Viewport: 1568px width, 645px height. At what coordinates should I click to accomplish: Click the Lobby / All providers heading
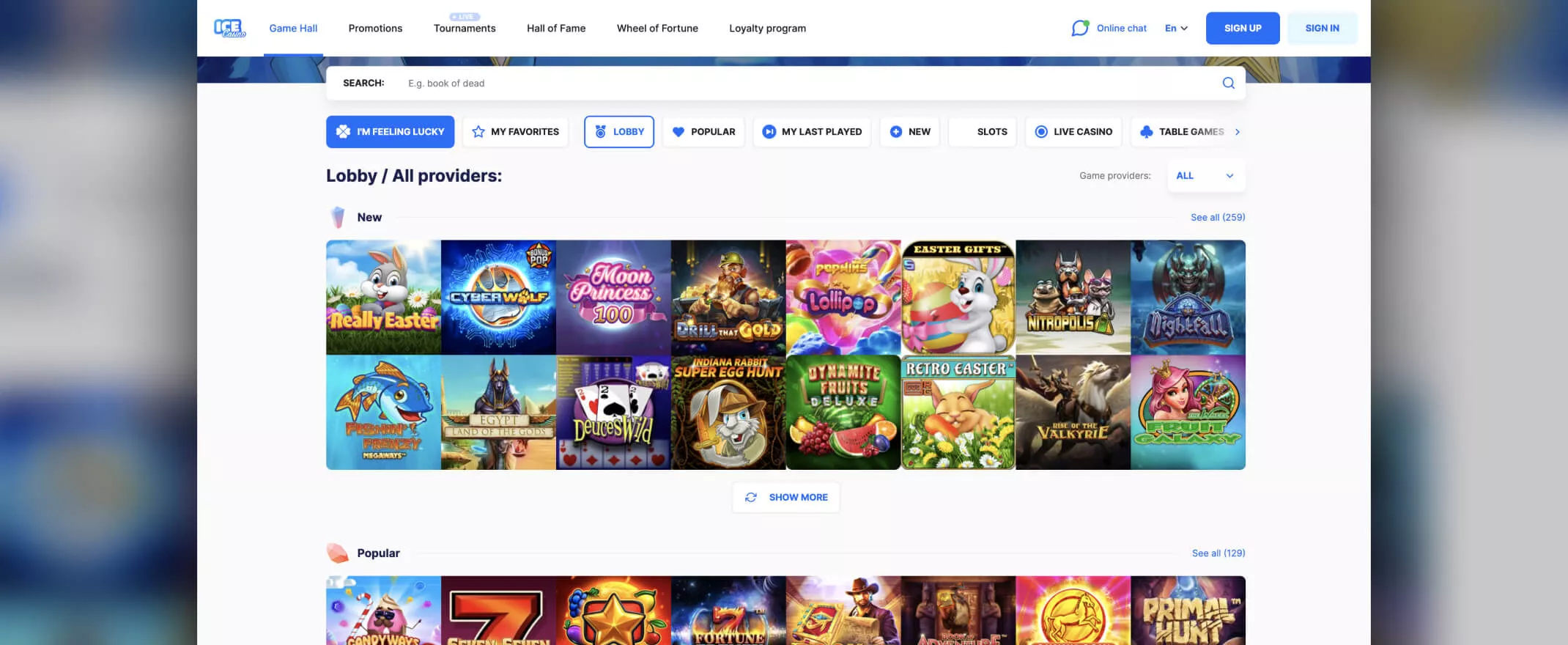414,176
